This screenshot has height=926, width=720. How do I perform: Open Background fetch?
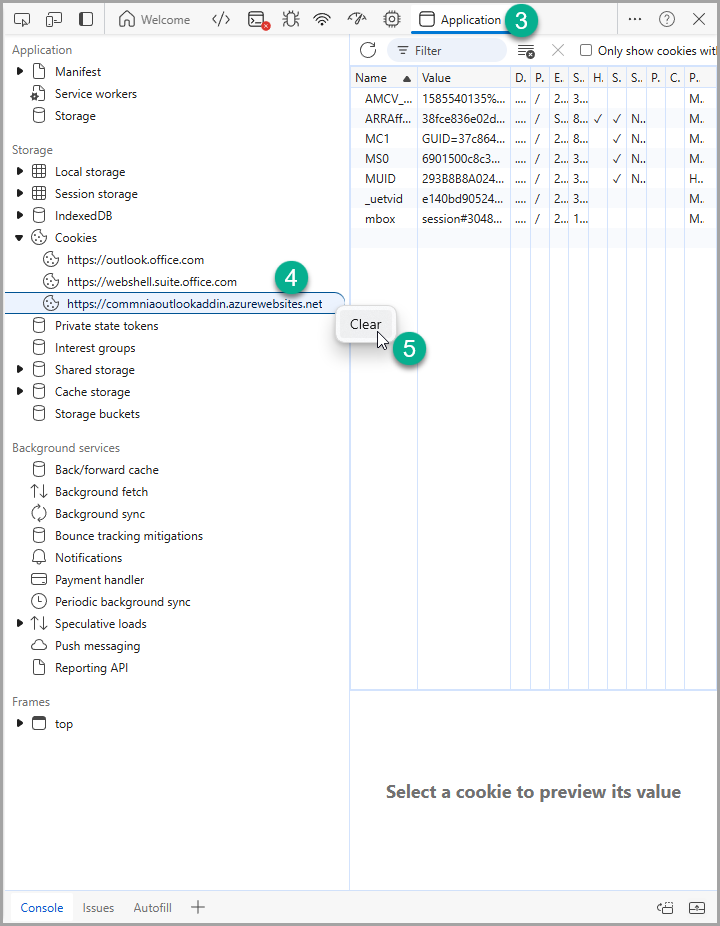point(102,491)
